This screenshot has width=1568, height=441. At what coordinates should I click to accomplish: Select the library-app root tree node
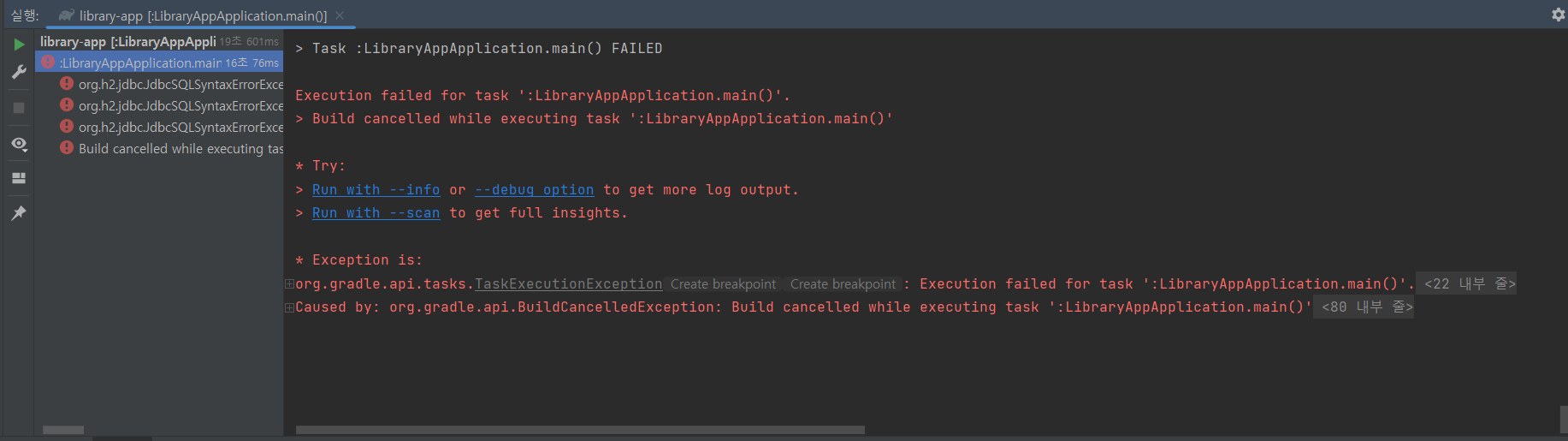[159, 41]
